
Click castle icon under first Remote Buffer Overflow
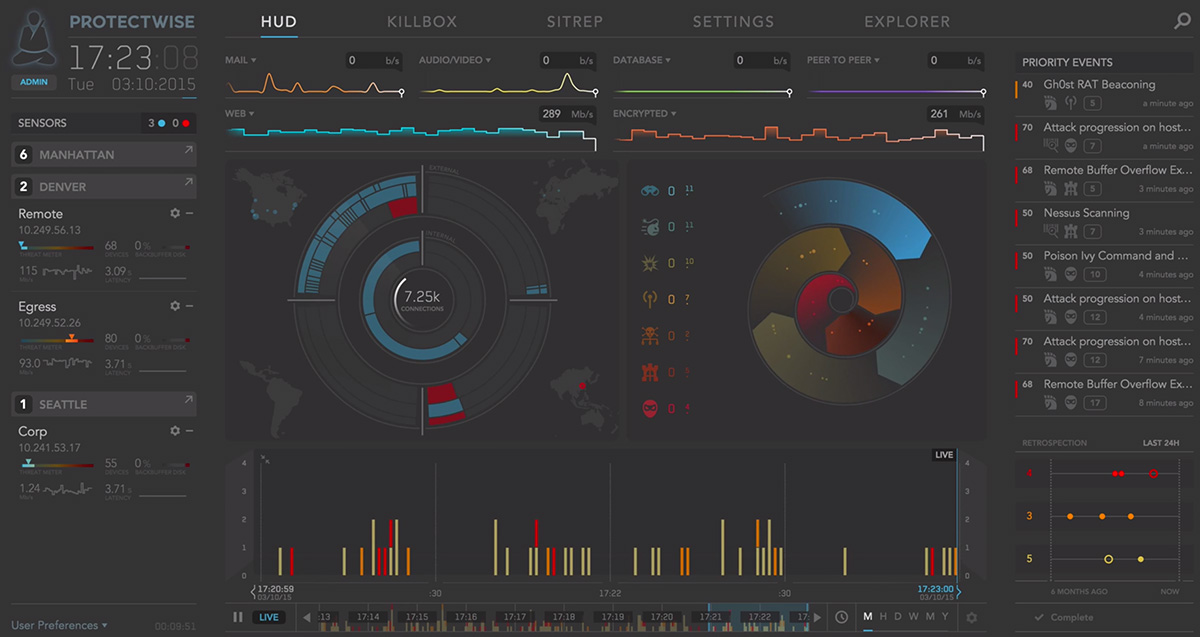tap(1070, 188)
